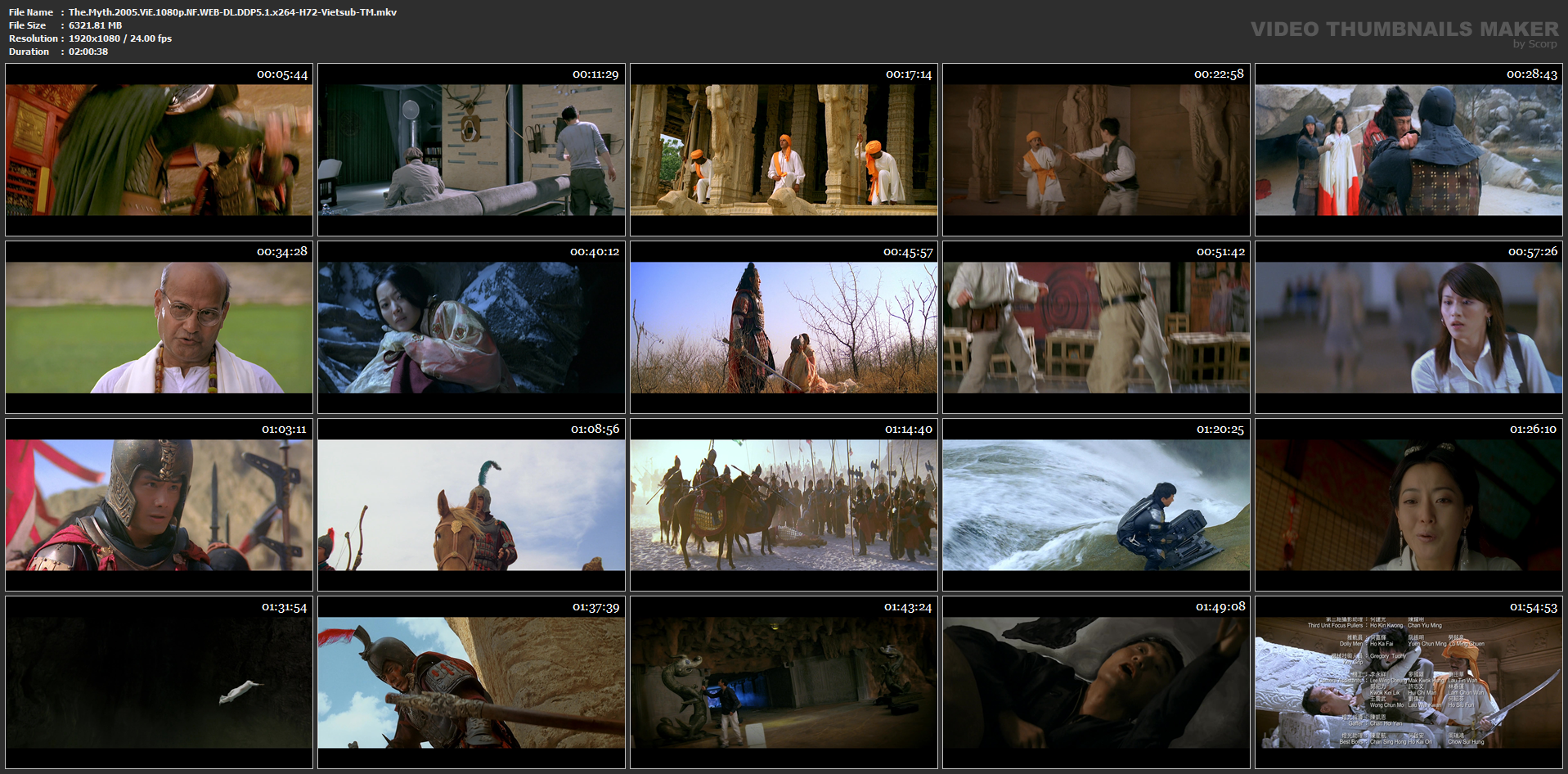Click the file size value 6321.81 MB
1568x774 pixels.
[x=95, y=25]
